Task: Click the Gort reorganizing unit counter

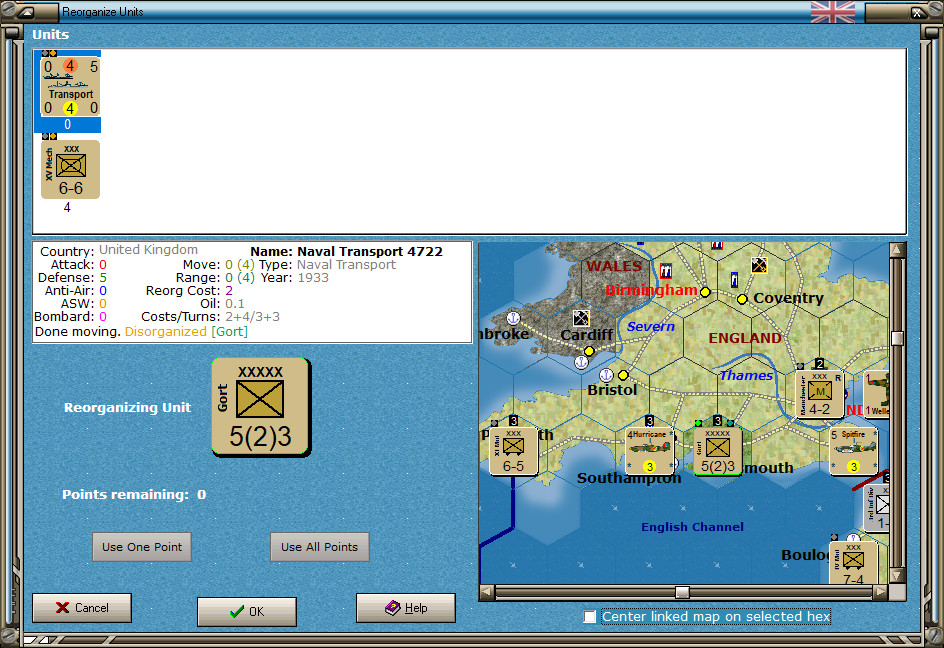Action: (260, 407)
